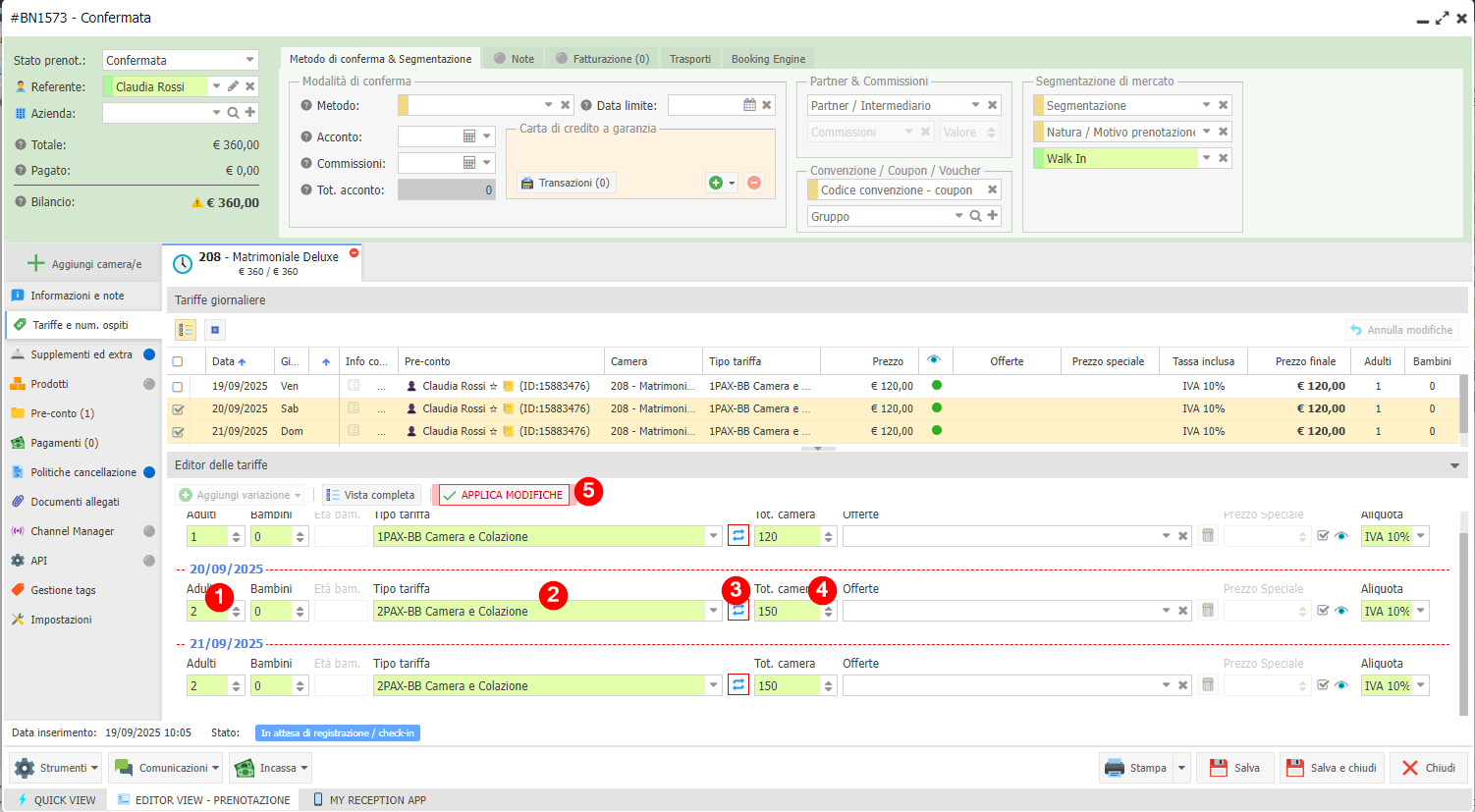Open the Stato prenotazione dropdown
This screenshot has height=812, width=1475.
click(x=250, y=60)
